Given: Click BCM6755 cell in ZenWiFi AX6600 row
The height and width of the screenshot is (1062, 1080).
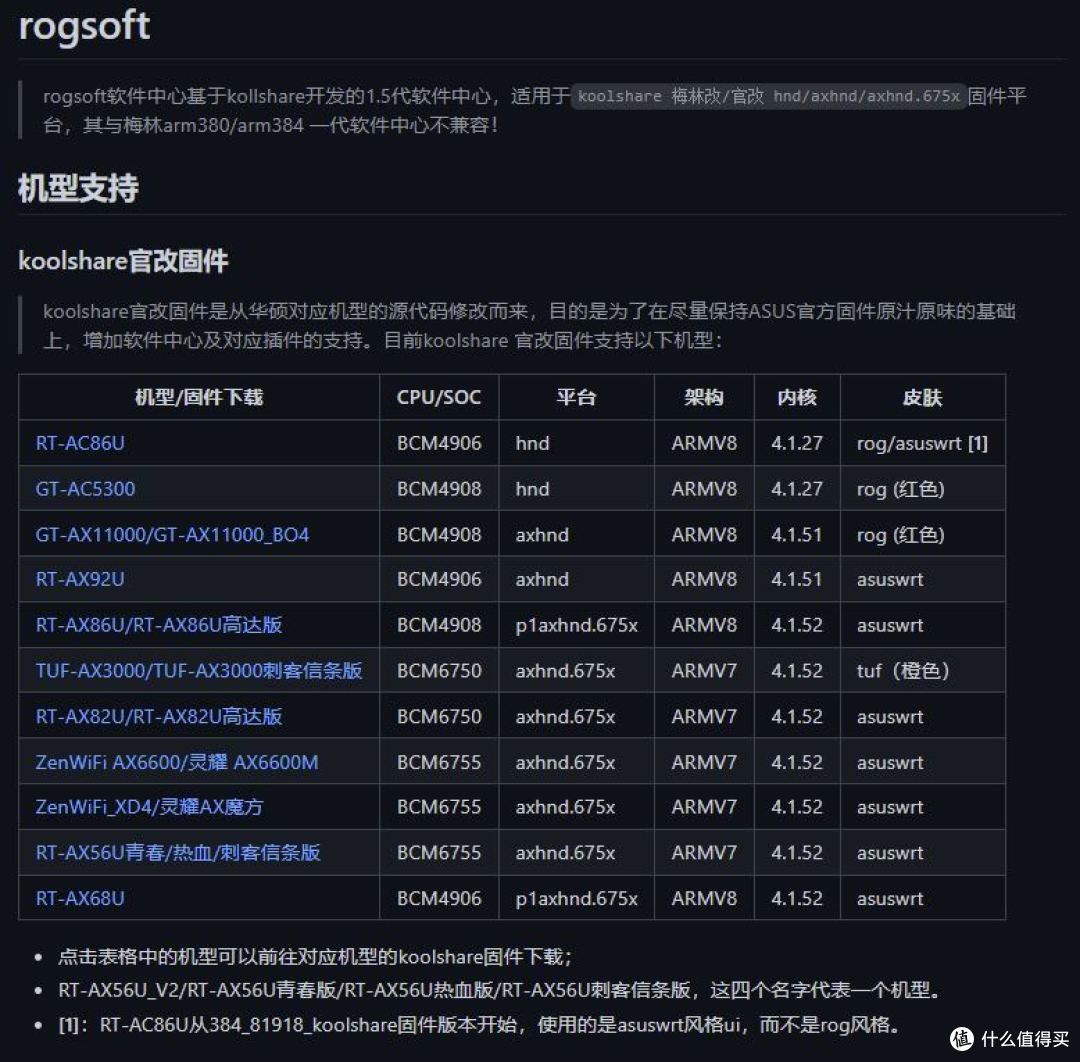Looking at the screenshot, I should (x=439, y=762).
